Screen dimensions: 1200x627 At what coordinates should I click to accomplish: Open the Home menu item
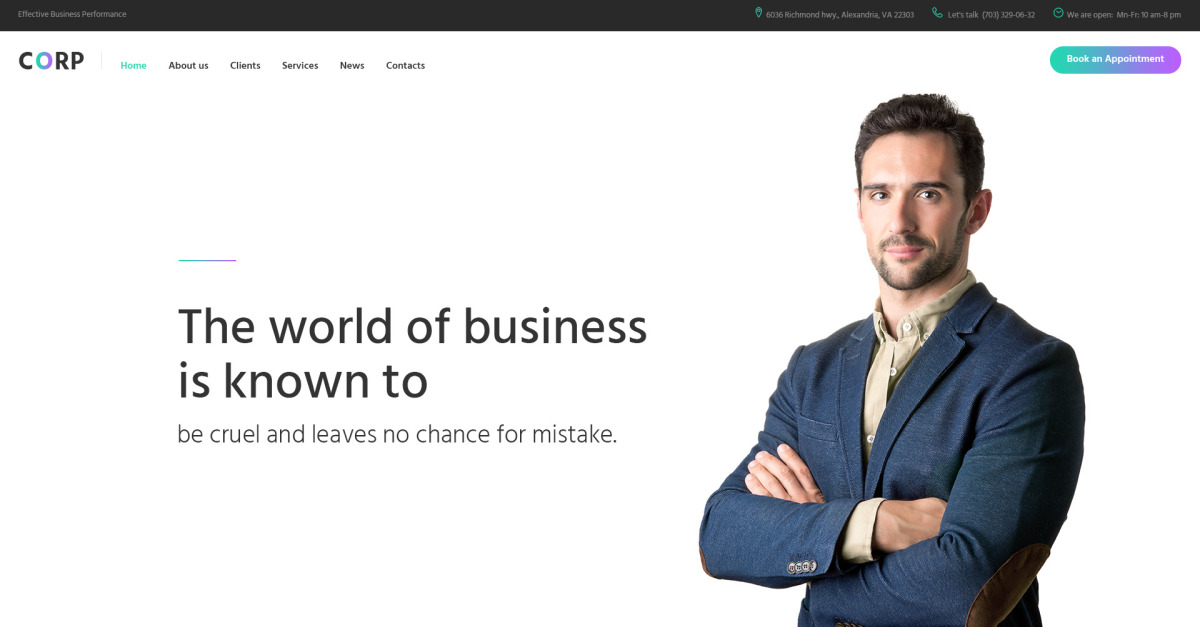133,66
